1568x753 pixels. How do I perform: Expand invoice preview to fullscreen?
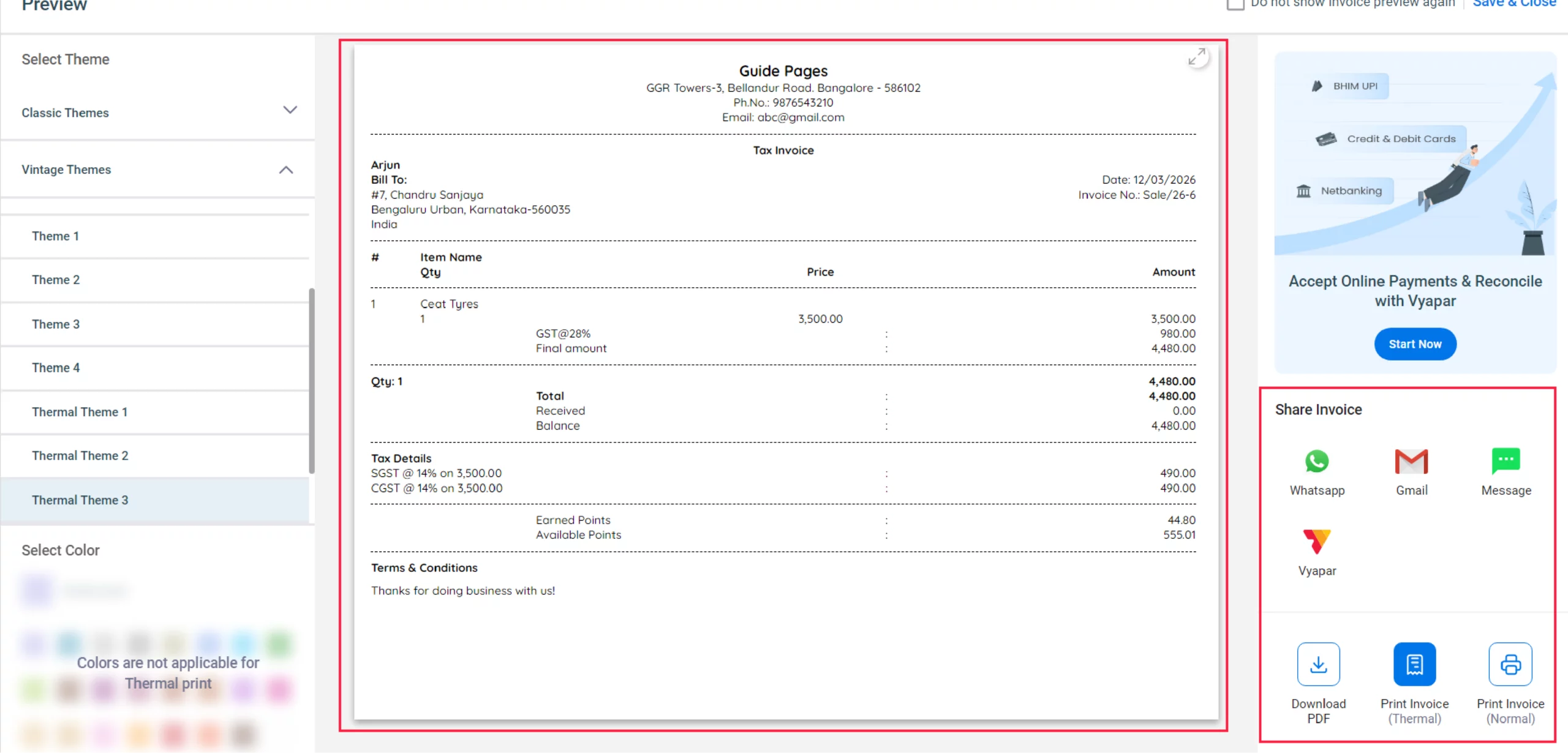1196,57
